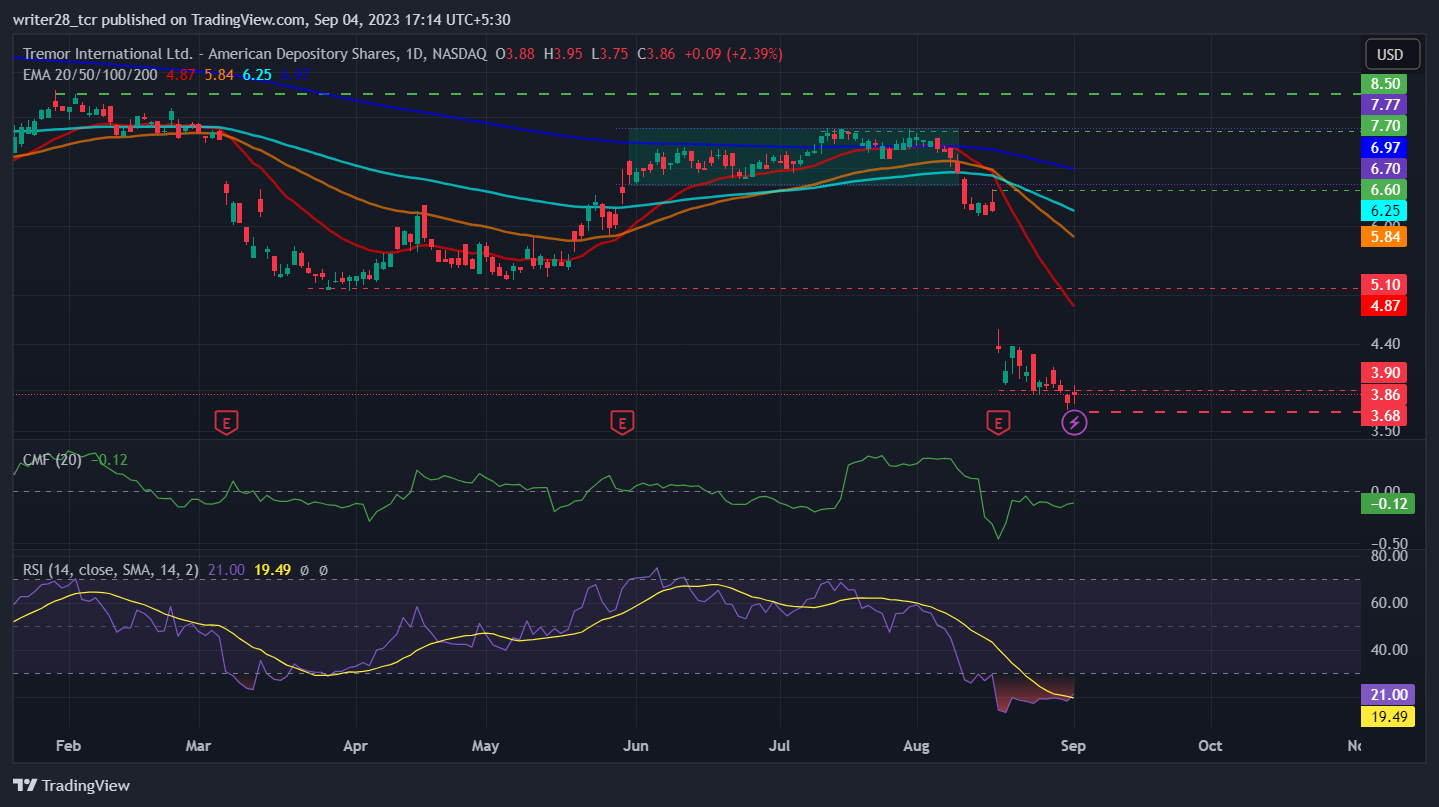The height and width of the screenshot is (807, 1439).
Task: Click the yellow 19.49 RSI-SMA axis label
Action: (x=1388, y=717)
